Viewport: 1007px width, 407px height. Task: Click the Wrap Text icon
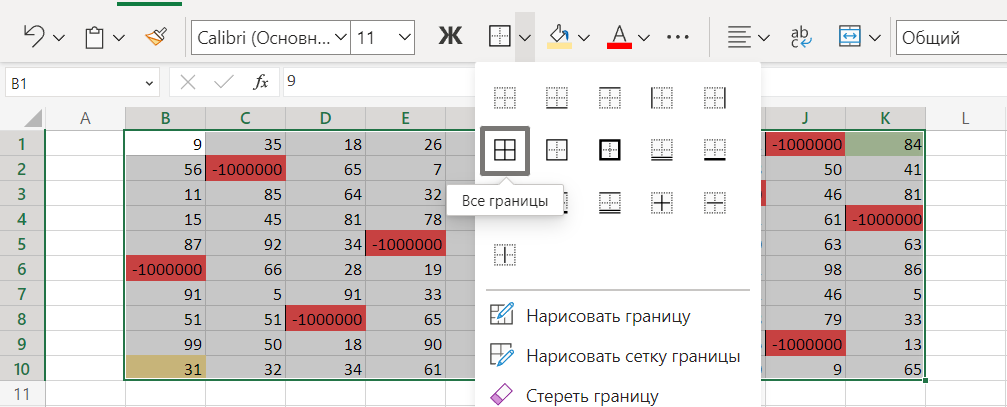pos(802,38)
